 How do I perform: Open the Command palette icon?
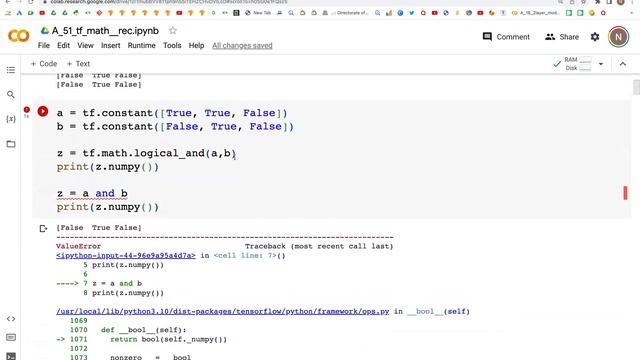coord(11,338)
